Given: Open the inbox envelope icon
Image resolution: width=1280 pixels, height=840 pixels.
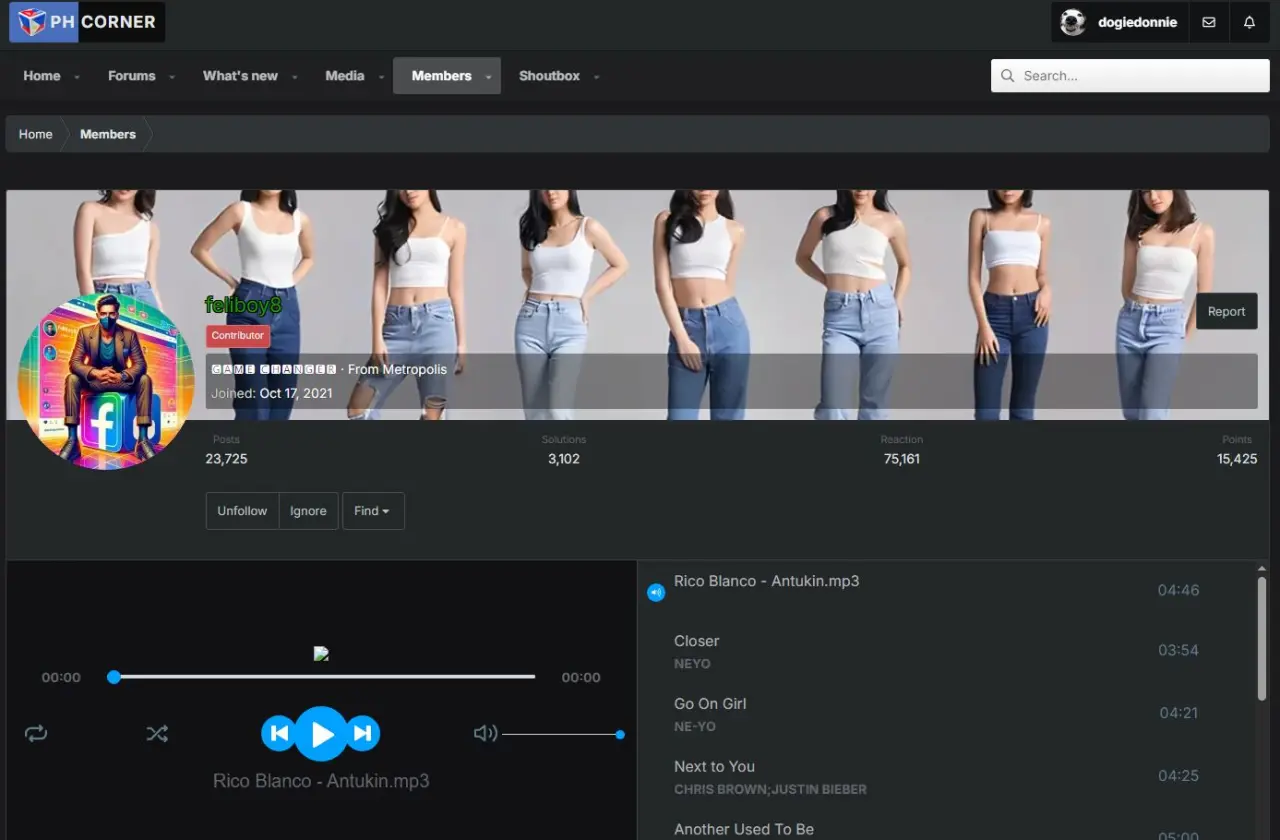Looking at the screenshot, I should tap(1209, 22).
